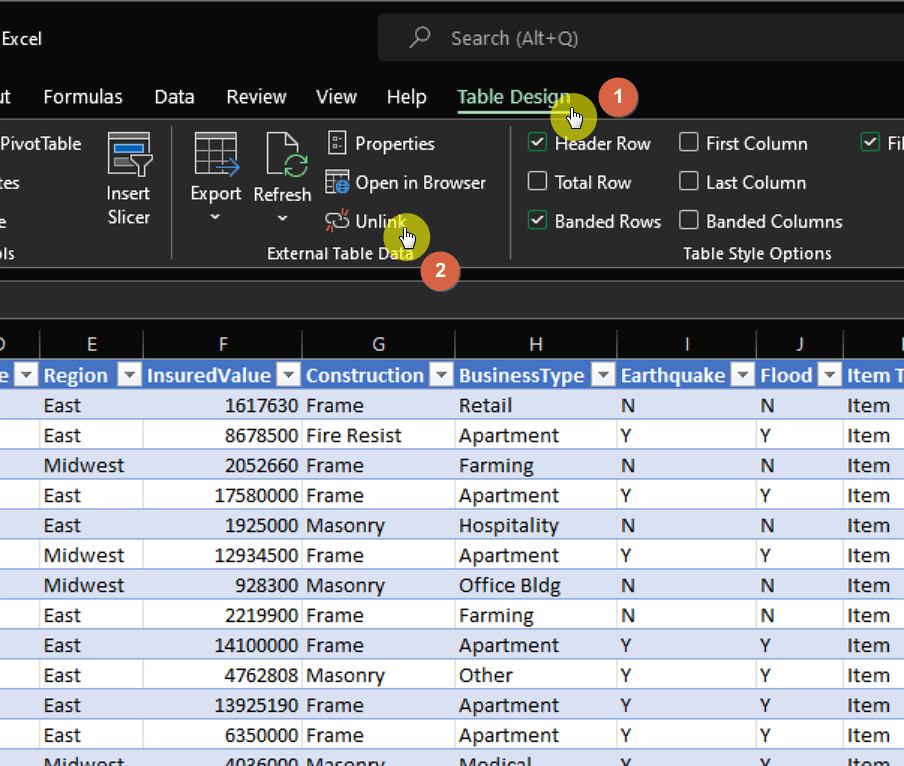This screenshot has height=766, width=904.
Task: Click into the Search (Alt+Q) box
Action: [640, 38]
